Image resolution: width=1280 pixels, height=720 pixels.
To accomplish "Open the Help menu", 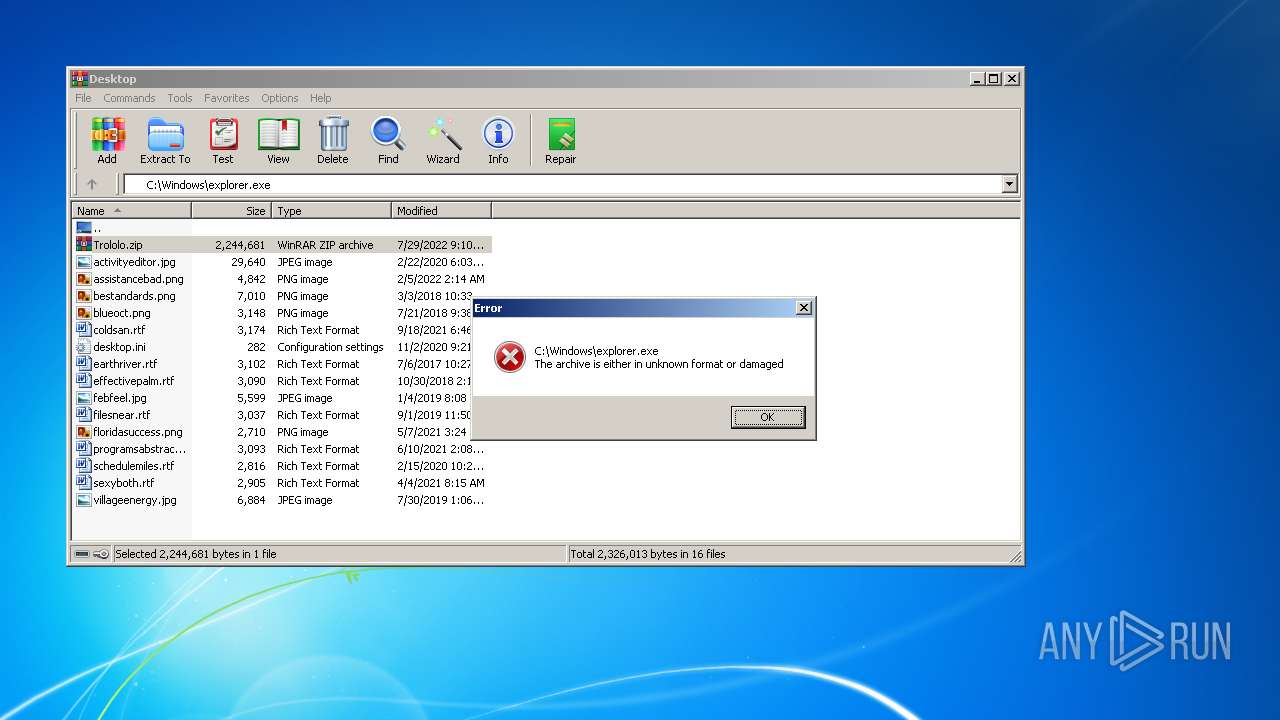I will coord(320,98).
